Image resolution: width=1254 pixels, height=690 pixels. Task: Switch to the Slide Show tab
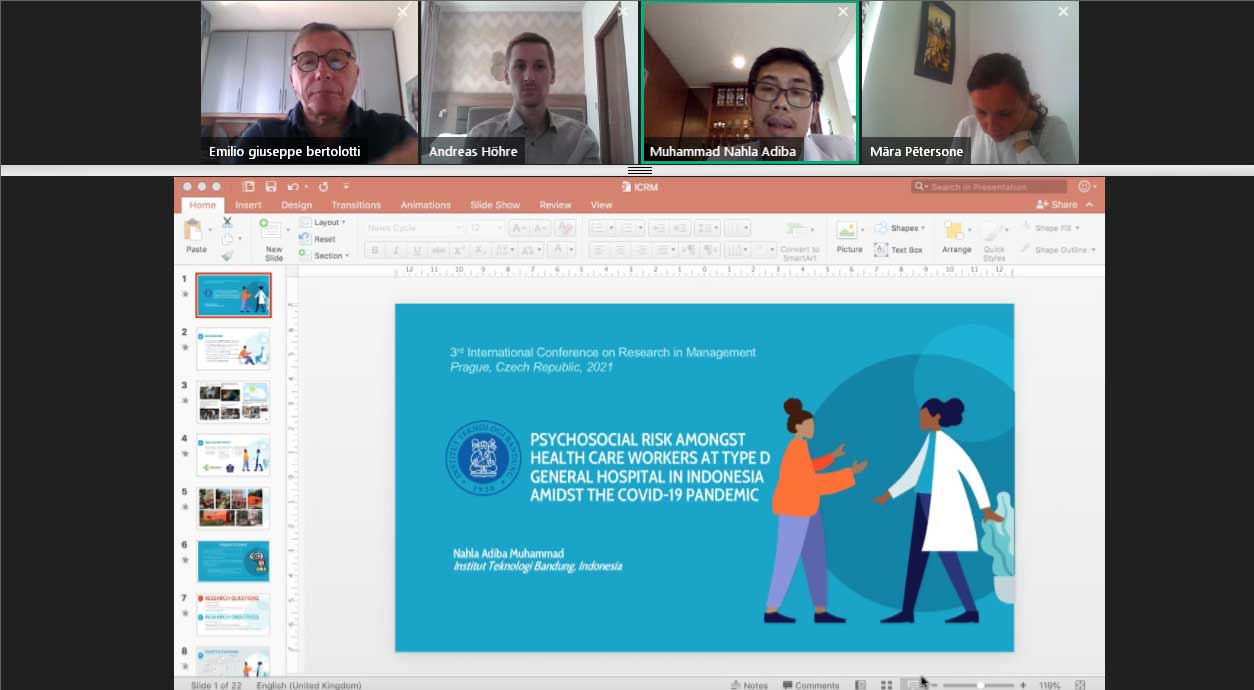coord(495,205)
